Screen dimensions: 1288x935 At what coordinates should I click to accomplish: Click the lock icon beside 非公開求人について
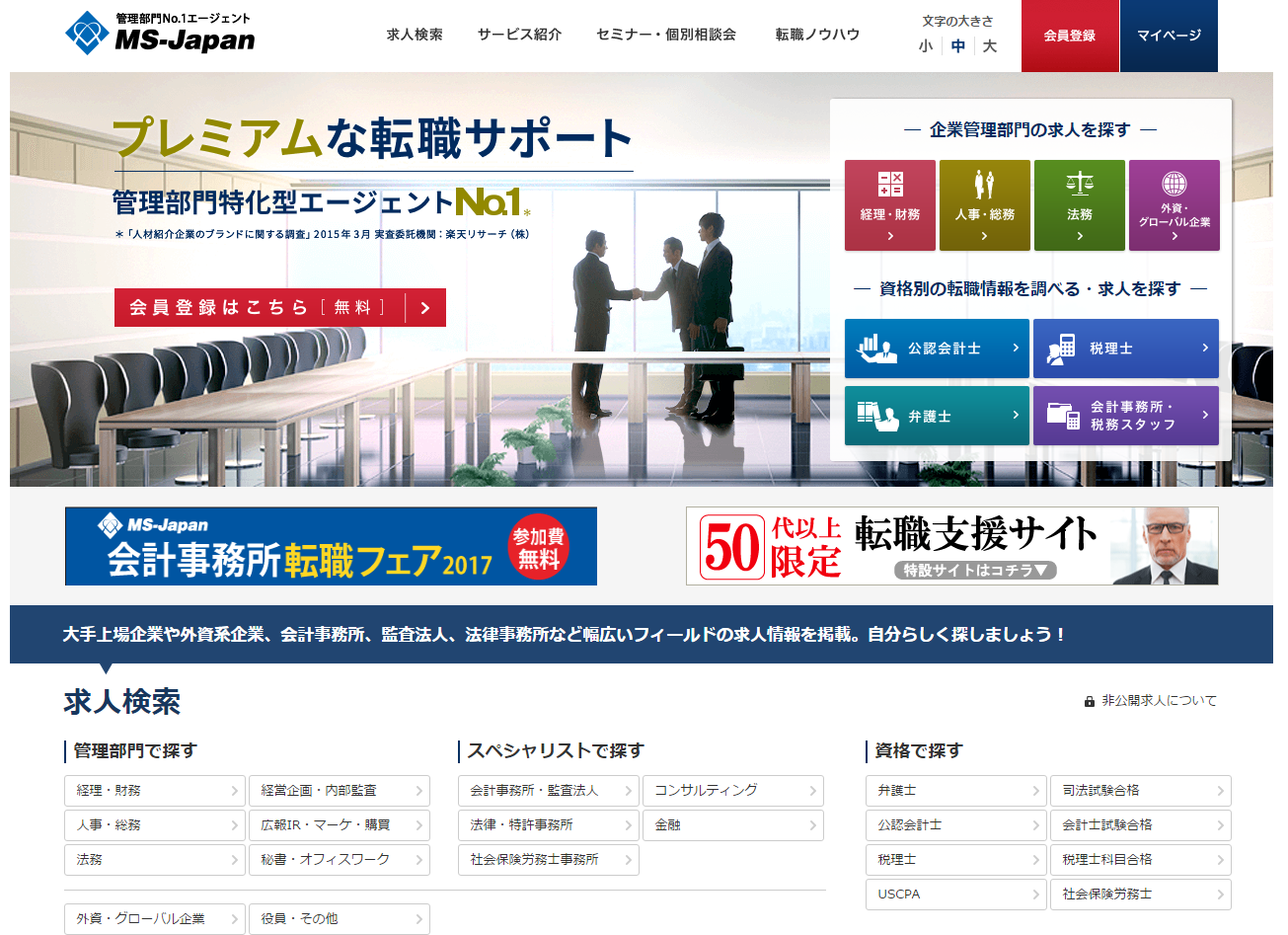1090,701
